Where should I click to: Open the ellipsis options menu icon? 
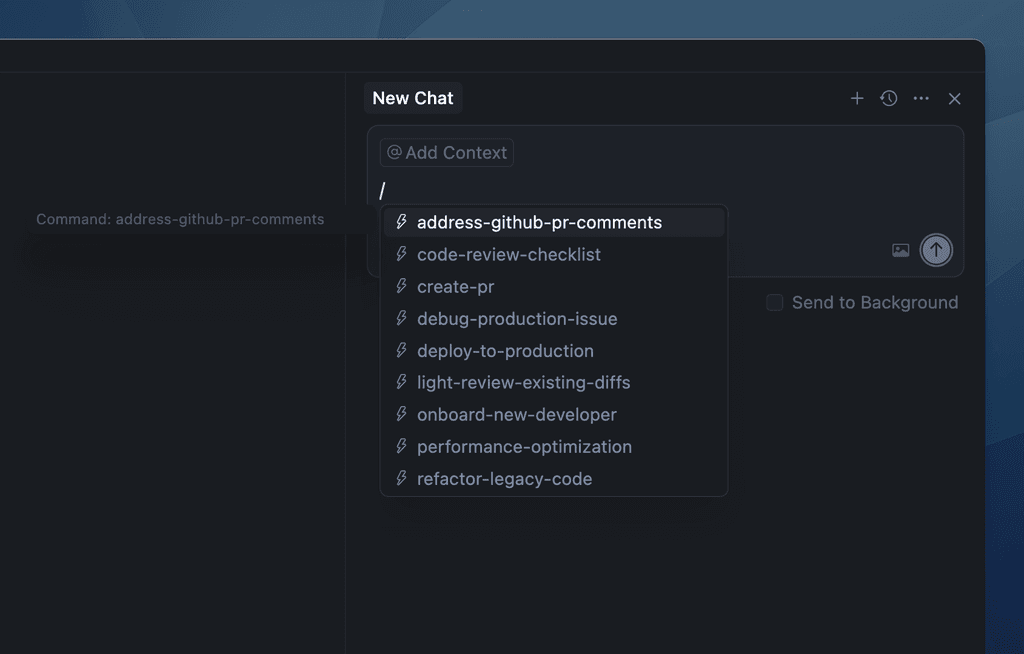[921, 98]
